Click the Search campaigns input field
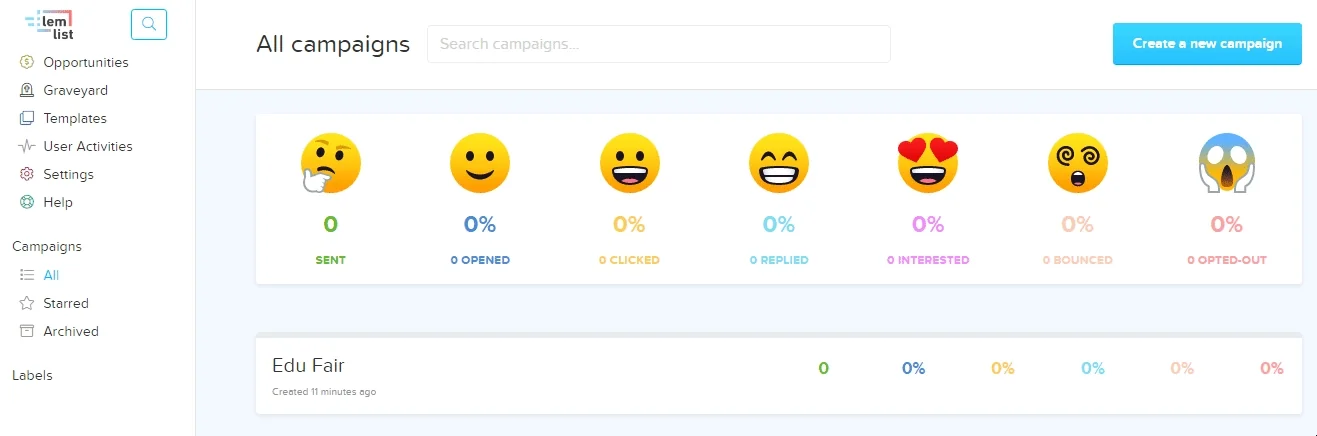Screen dimensions: 1317x436 (x=659, y=44)
